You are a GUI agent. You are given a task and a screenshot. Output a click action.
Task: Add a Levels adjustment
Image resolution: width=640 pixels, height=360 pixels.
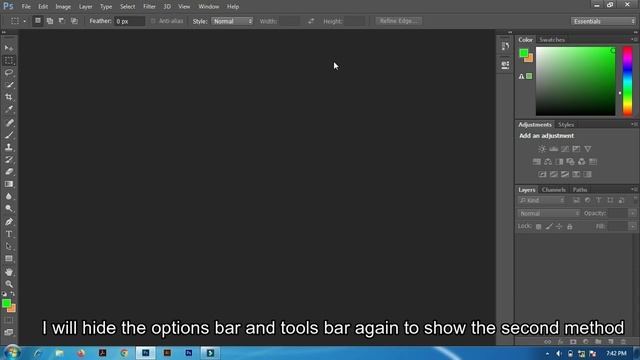click(553, 149)
